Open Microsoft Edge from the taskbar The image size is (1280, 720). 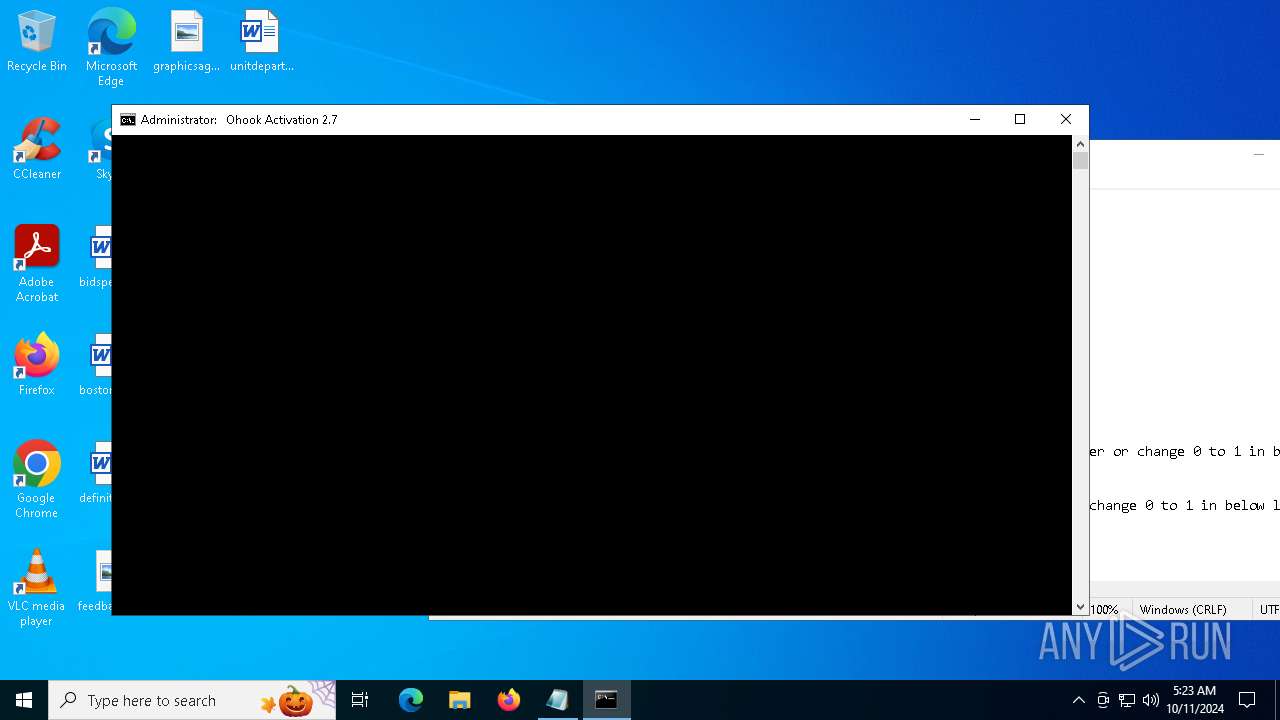click(411, 700)
